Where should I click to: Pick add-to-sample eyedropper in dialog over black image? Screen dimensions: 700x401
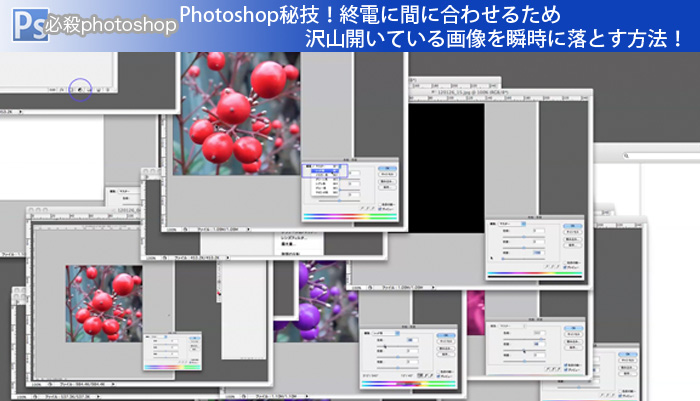[552, 267]
